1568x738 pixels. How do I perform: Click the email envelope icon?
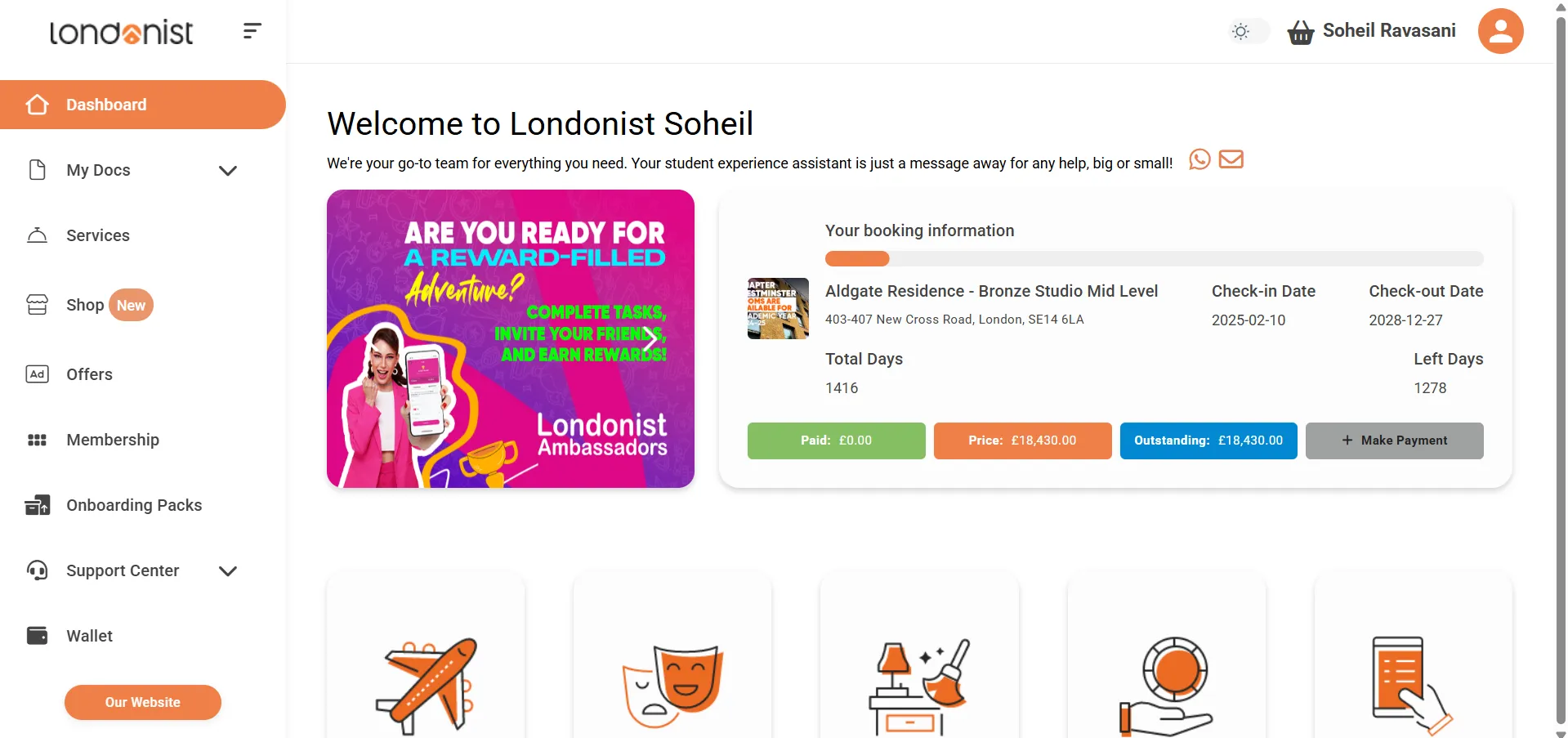pyautogui.click(x=1231, y=159)
